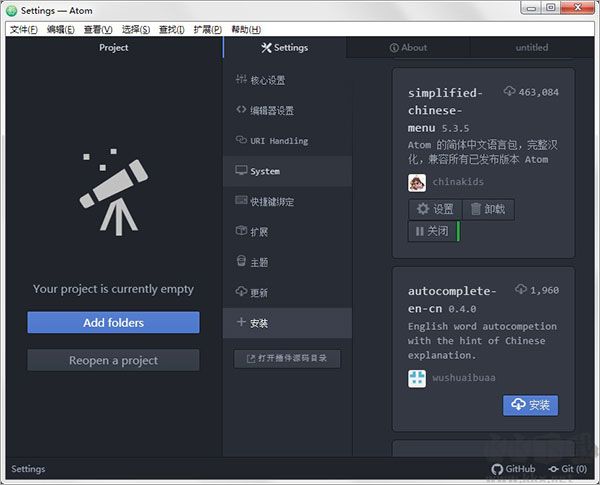
Task: Switch to the untitled tab
Action: point(532,47)
